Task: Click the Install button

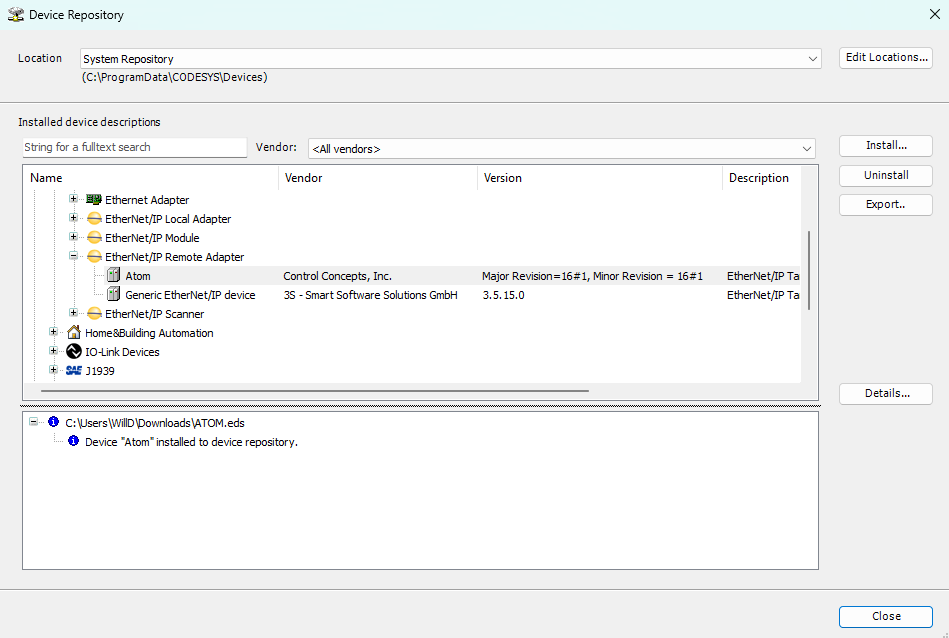Action: [x=884, y=145]
